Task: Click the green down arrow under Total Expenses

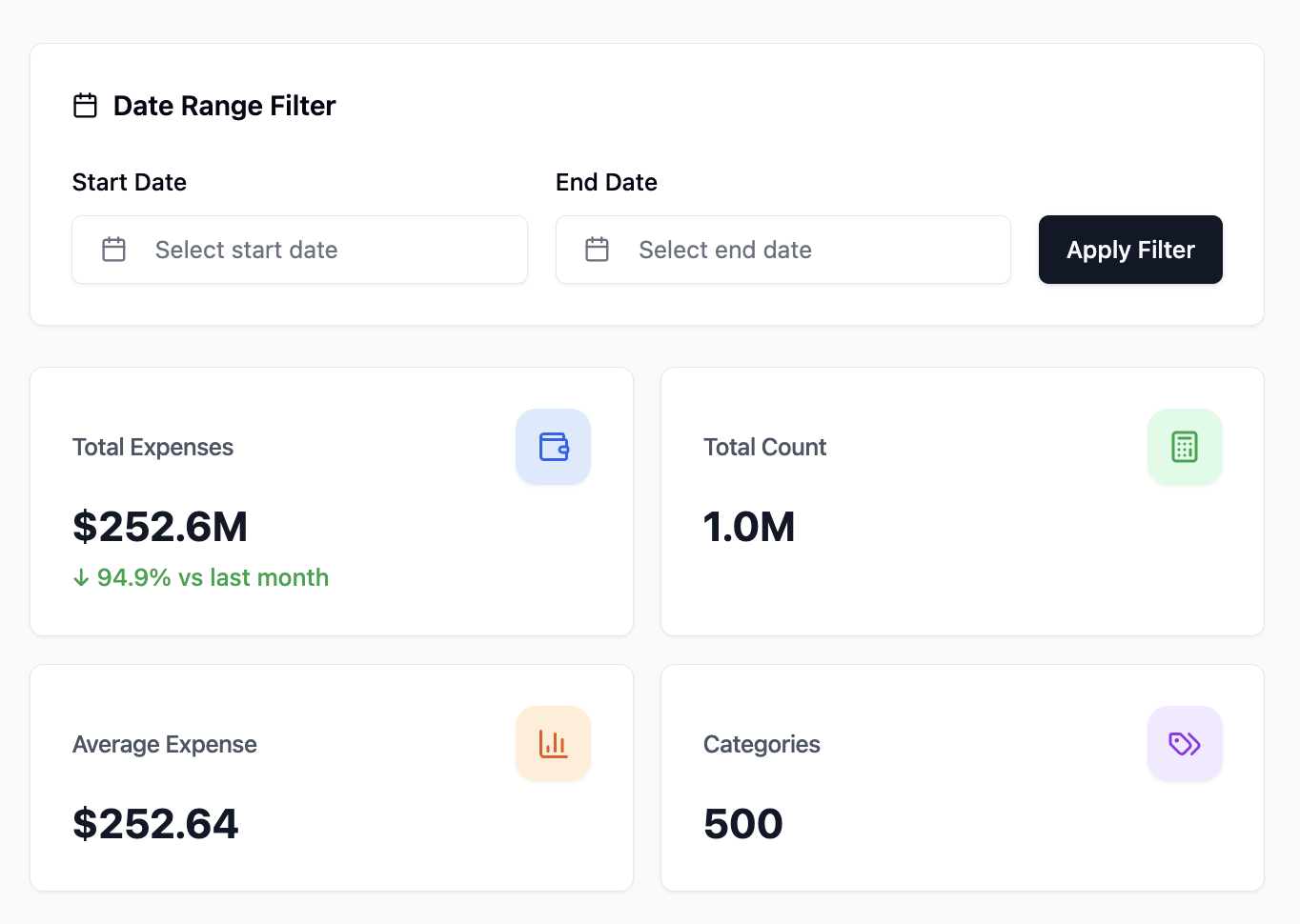Action: 80,577
